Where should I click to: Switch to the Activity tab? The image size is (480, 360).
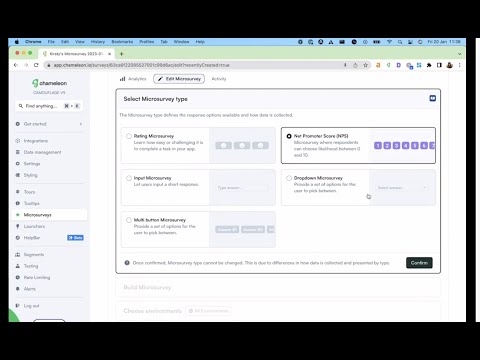[x=219, y=79]
